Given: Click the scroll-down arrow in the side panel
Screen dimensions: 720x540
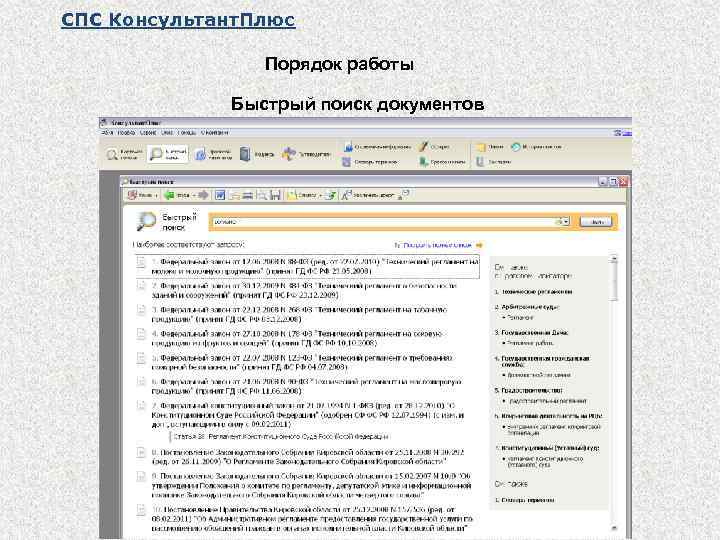Looking at the screenshot, I should click(614, 528).
